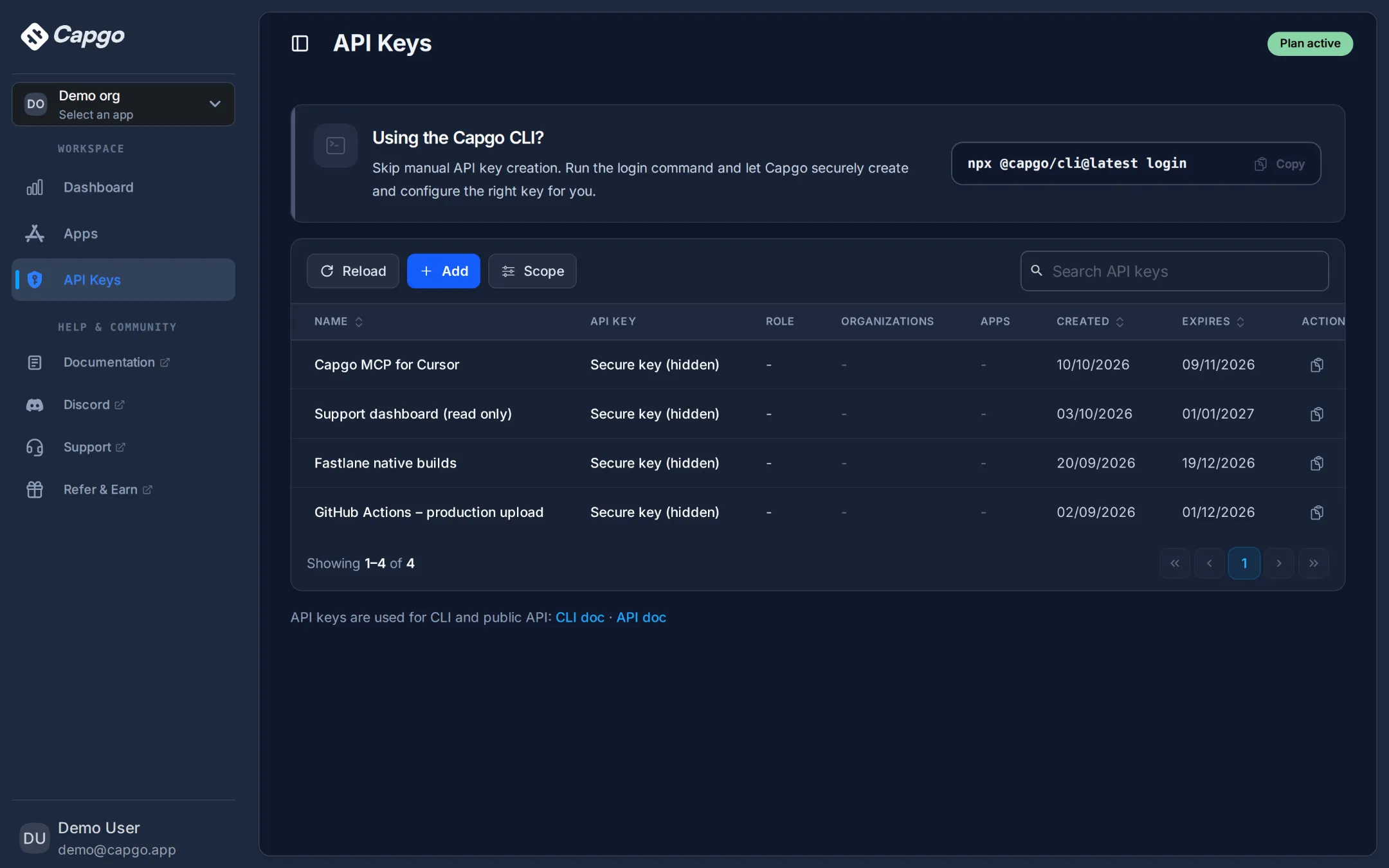Copy key for Support dashboard (read only)
This screenshot has height=868, width=1389.
click(x=1316, y=414)
